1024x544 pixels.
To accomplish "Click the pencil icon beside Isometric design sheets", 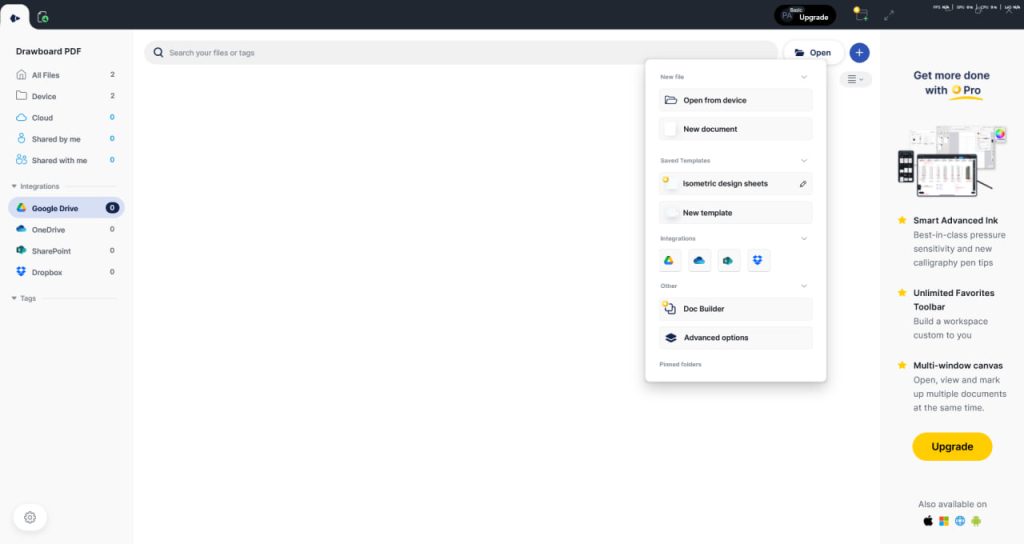I will (802, 184).
